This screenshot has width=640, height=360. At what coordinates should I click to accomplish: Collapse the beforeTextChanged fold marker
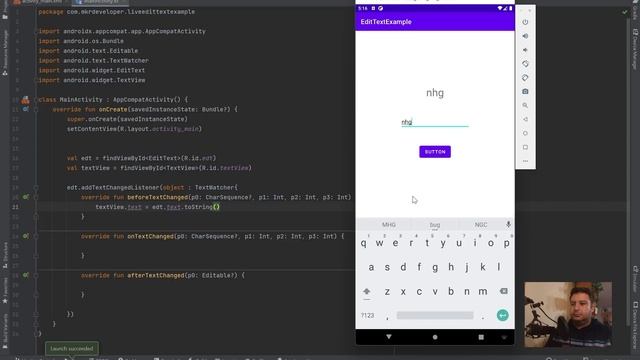coord(36,198)
